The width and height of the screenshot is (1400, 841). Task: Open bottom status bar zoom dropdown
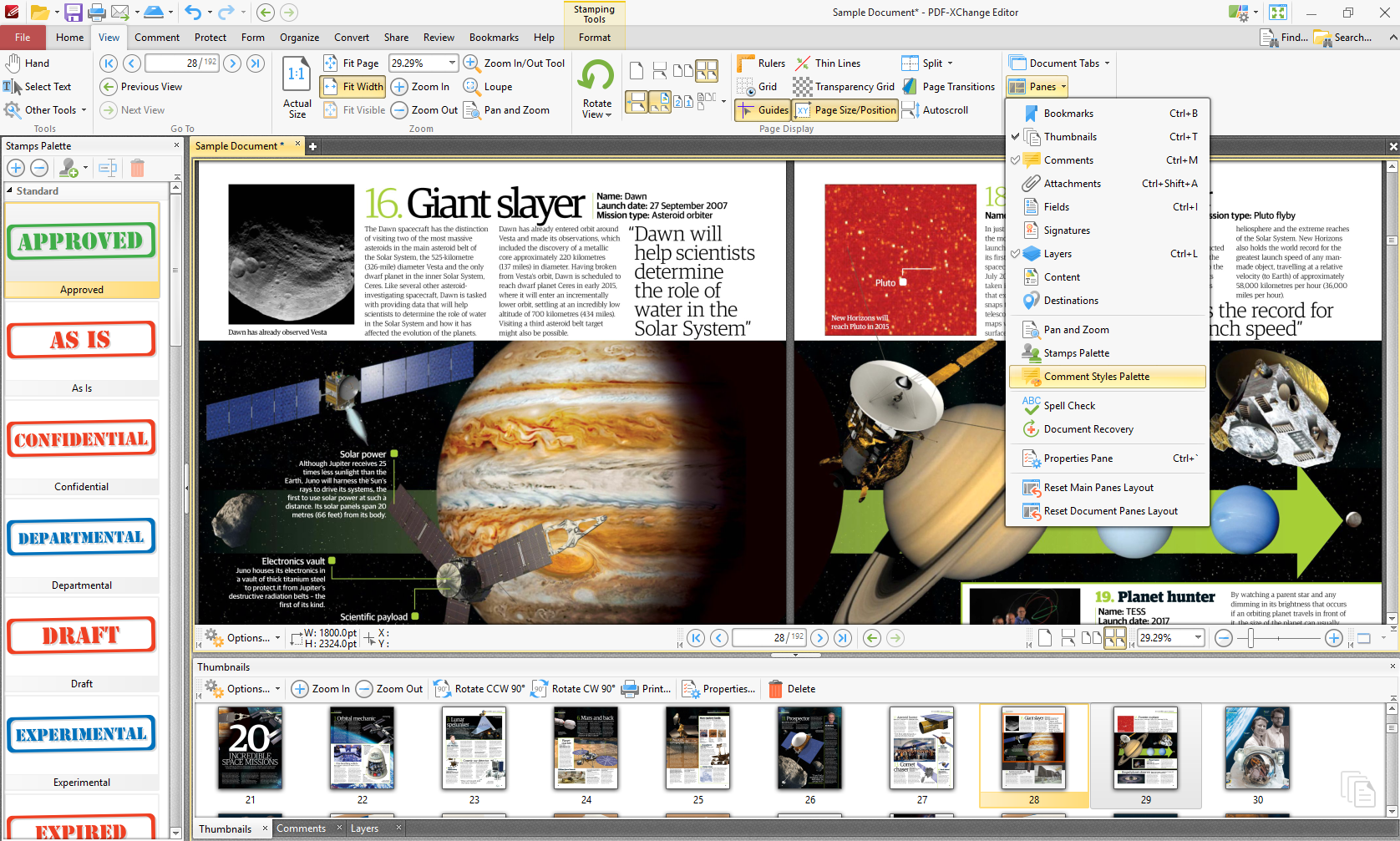[x=1198, y=638]
